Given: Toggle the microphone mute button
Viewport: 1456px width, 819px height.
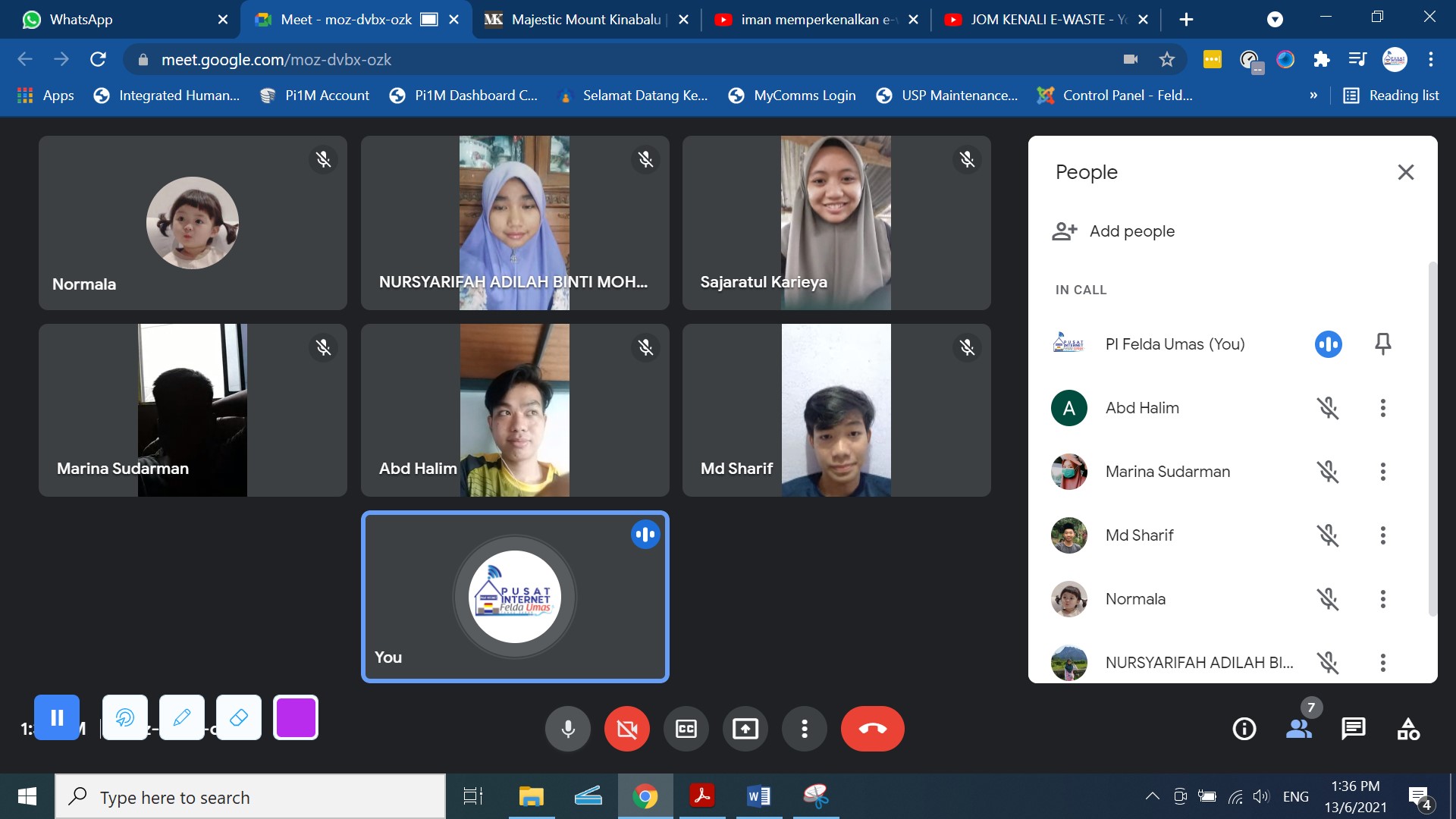Looking at the screenshot, I should pos(567,729).
